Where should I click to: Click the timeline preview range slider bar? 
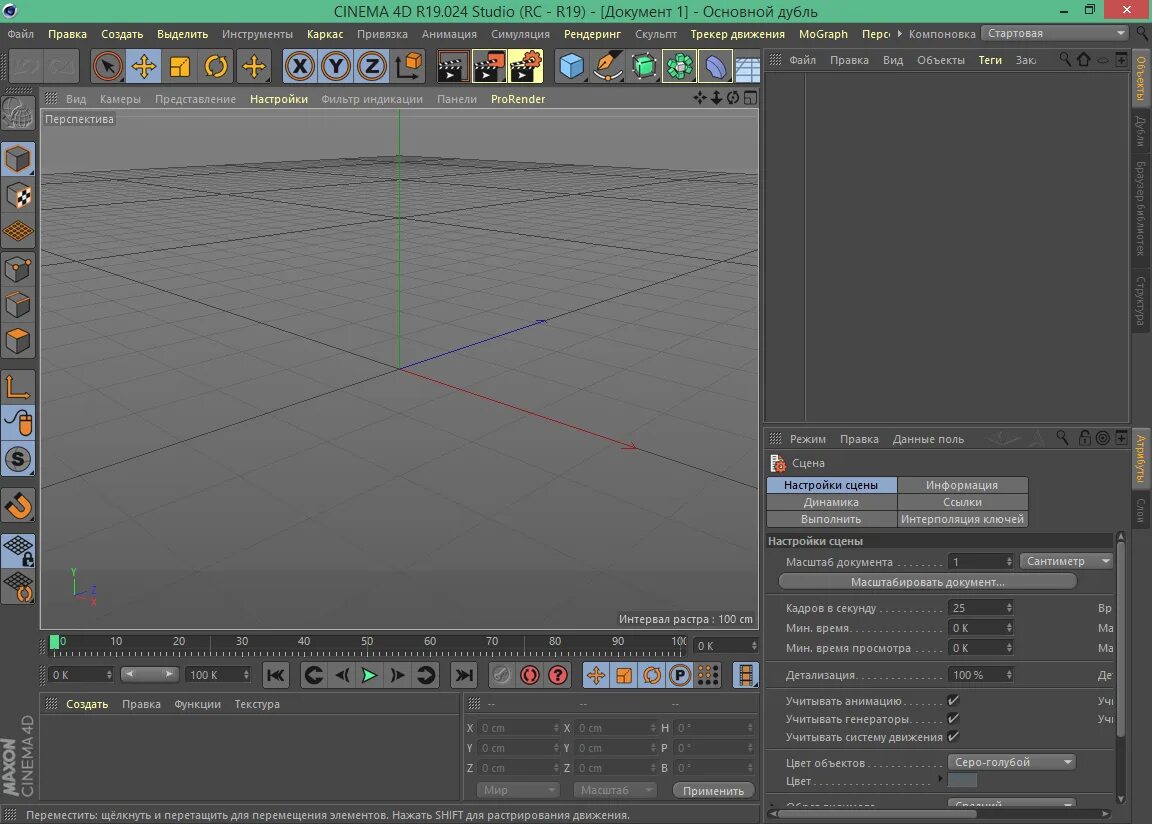[x=149, y=674]
